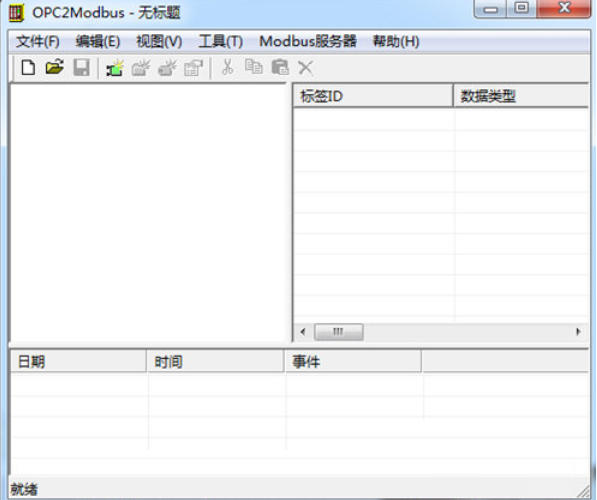
Task: Click the 就绪 status bar text
Action: pos(24,489)
